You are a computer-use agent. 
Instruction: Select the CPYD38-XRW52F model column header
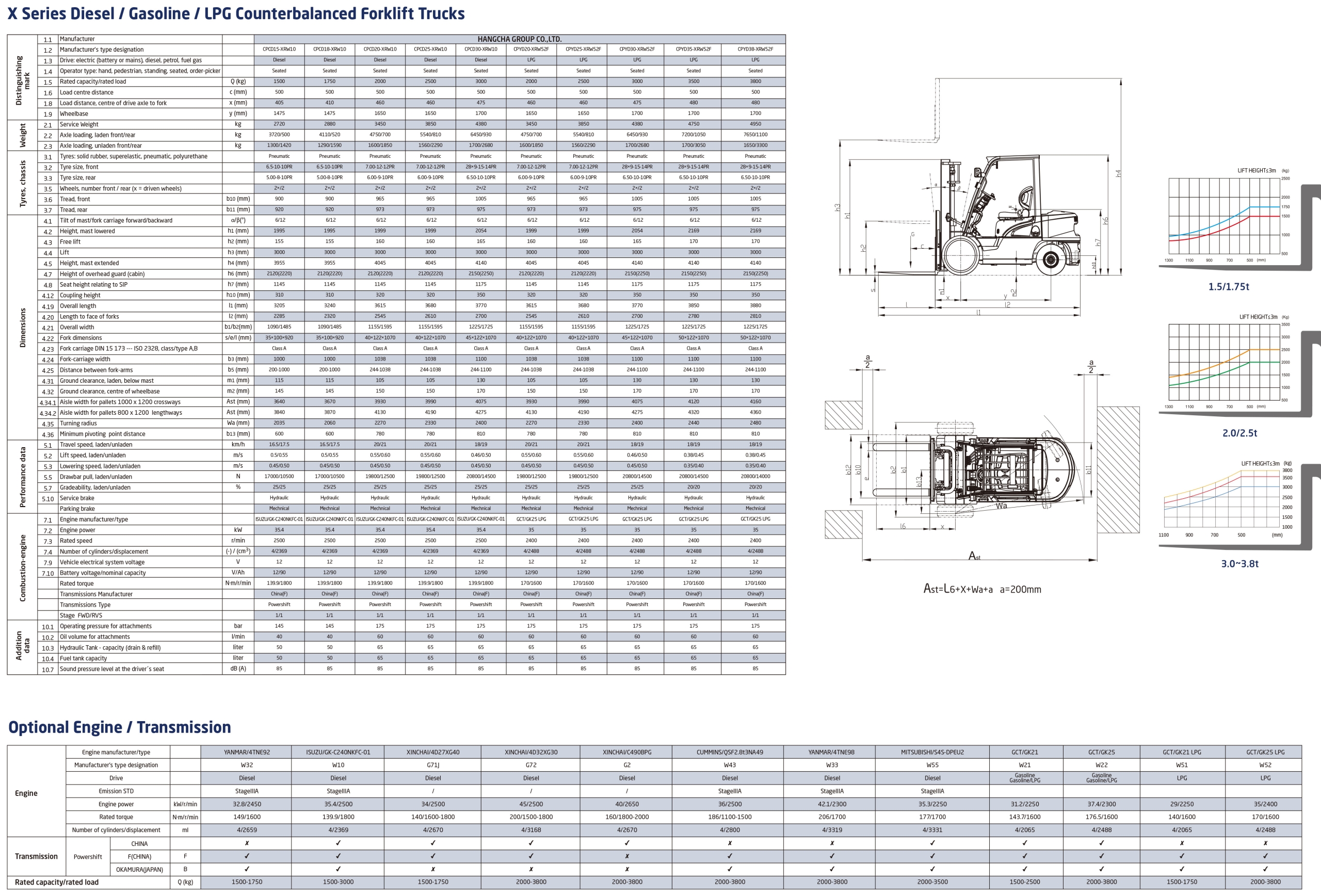[x=755, y=50]
